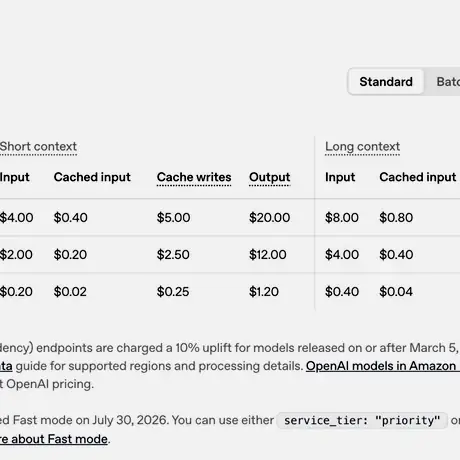Click the Long context Input column header
460x460 pixels.
pos(340,177)
